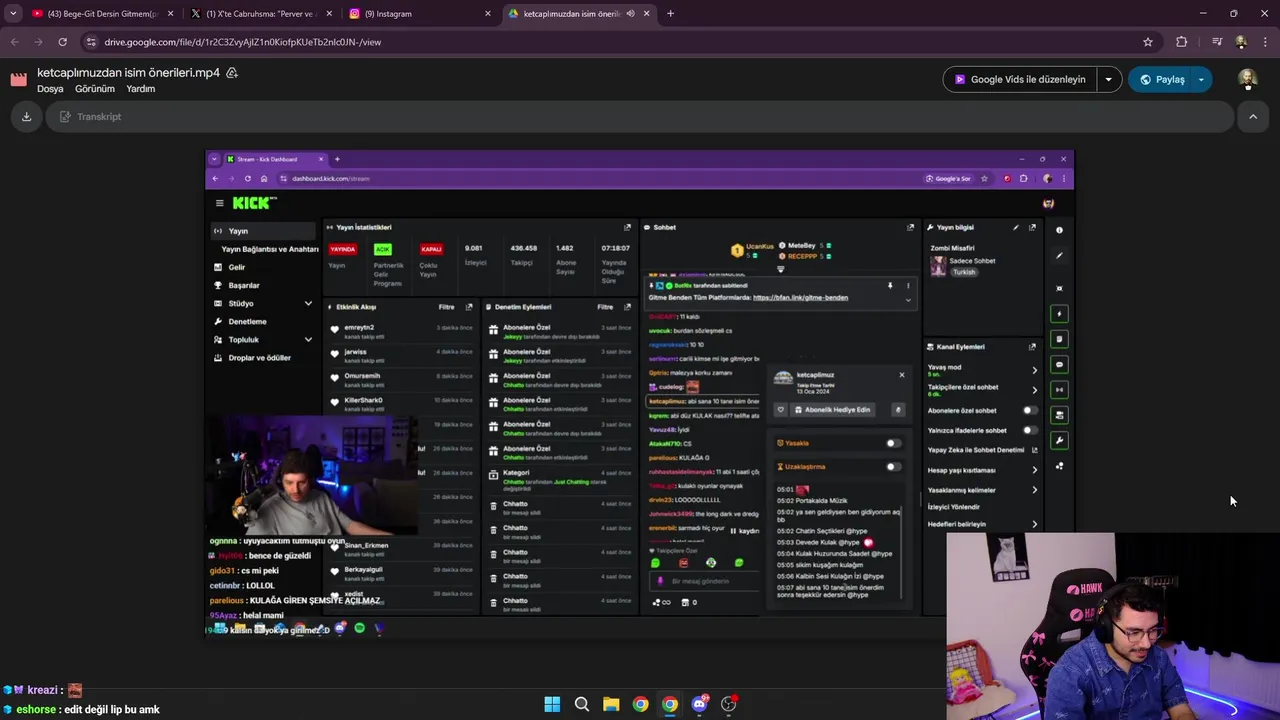Select Yayın in the Kick sidebar

264,231
